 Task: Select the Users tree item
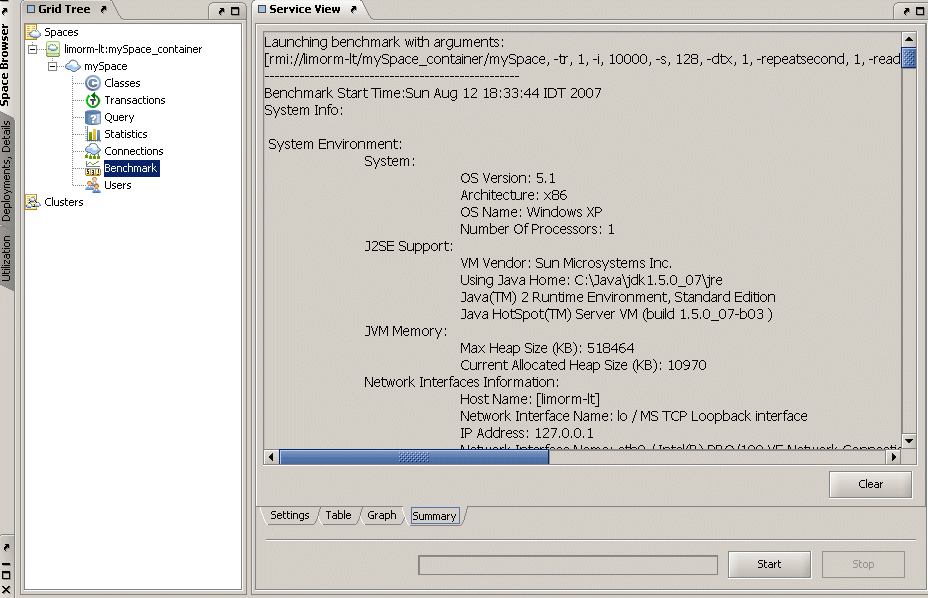(117, 185)
